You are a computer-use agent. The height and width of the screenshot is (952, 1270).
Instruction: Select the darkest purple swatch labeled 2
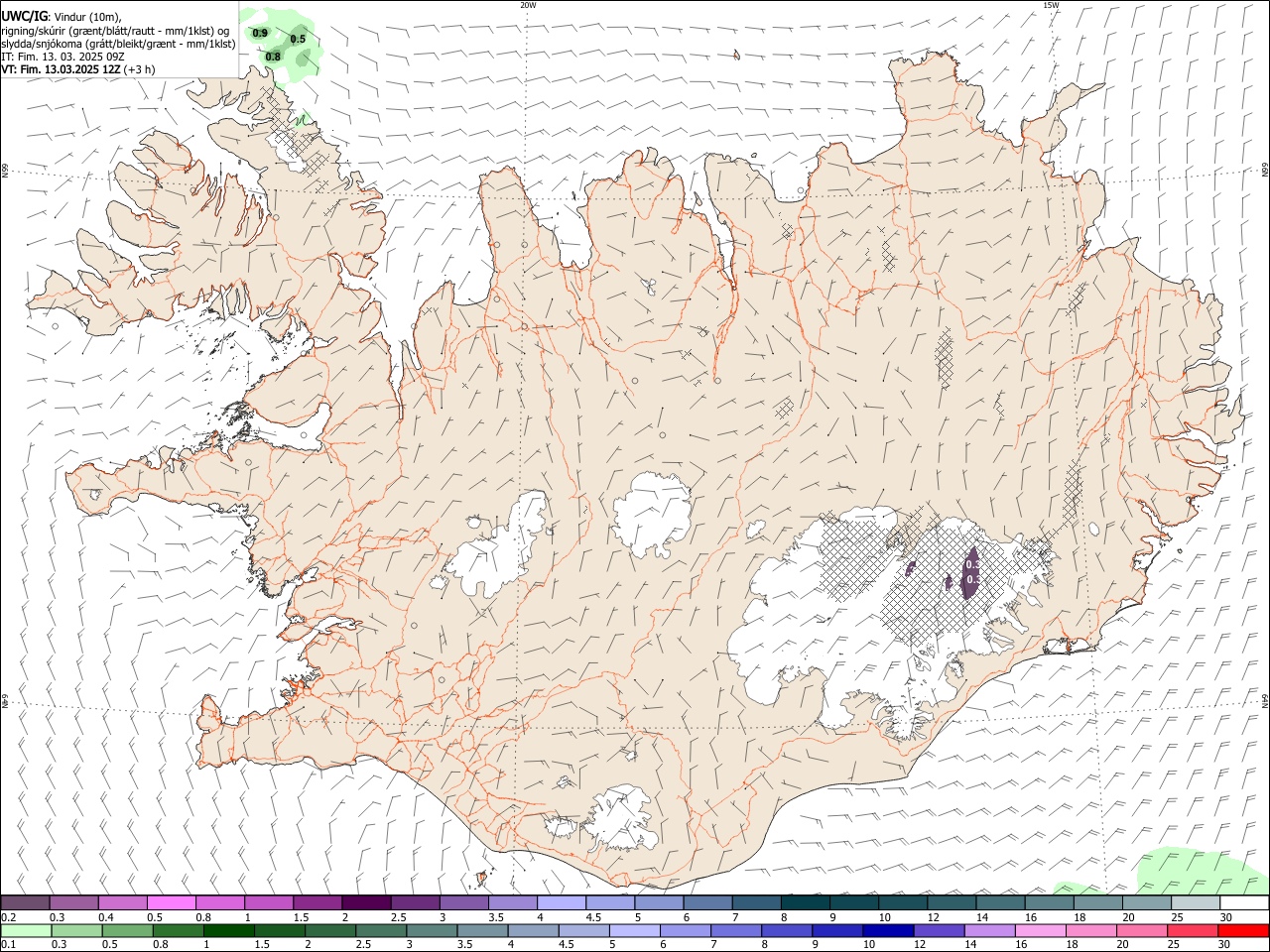(x=366, y=902)
